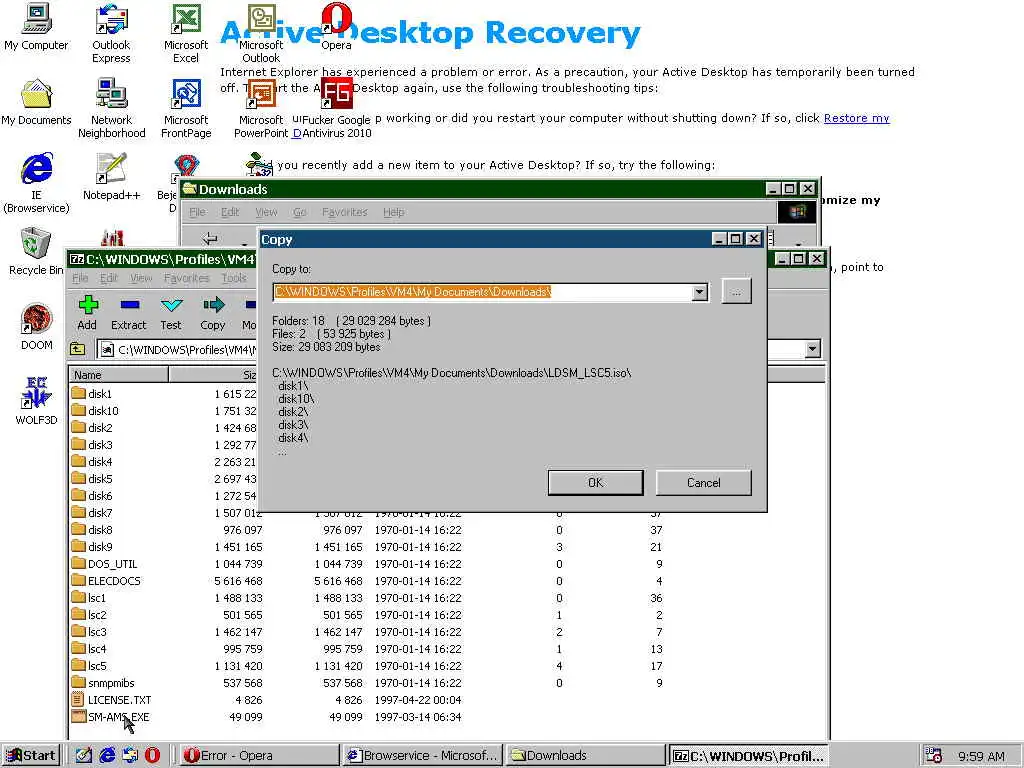Expand the 7-Zip address bar dropdown
This screenshot has width=1024, height=768.
pos(812,349)
